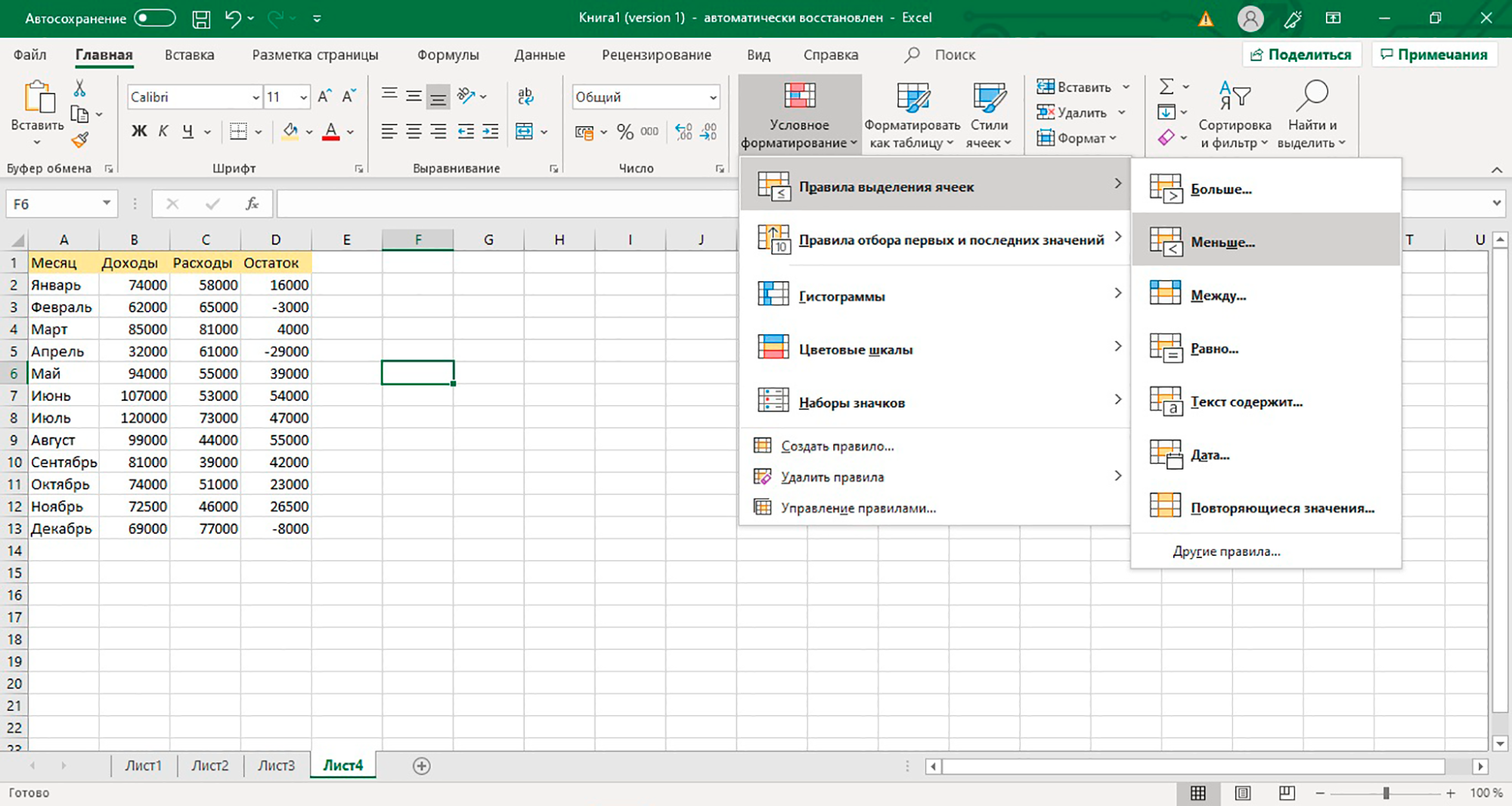The height and width of the screenshot is (806, 1512).
Task: Apply underline formatting (Ч)
Action: [187, 131]
